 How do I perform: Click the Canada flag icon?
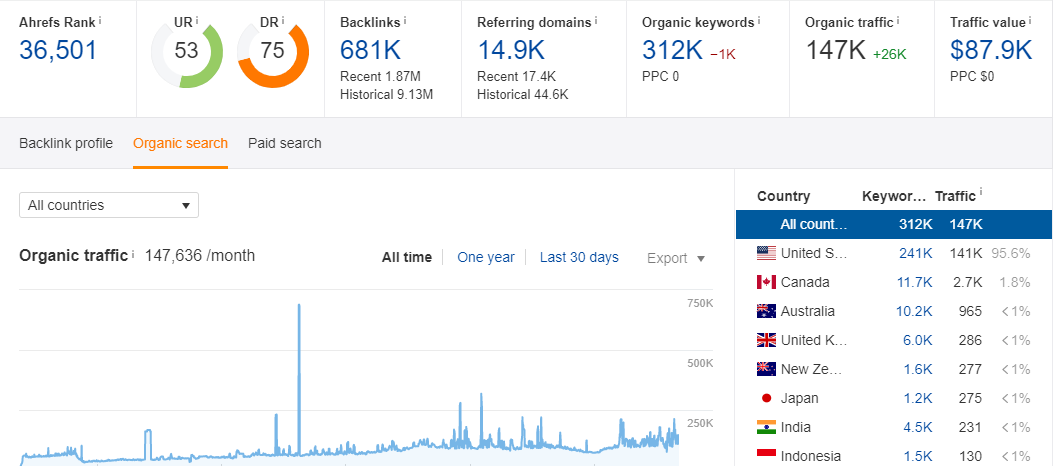pos(766,282)
